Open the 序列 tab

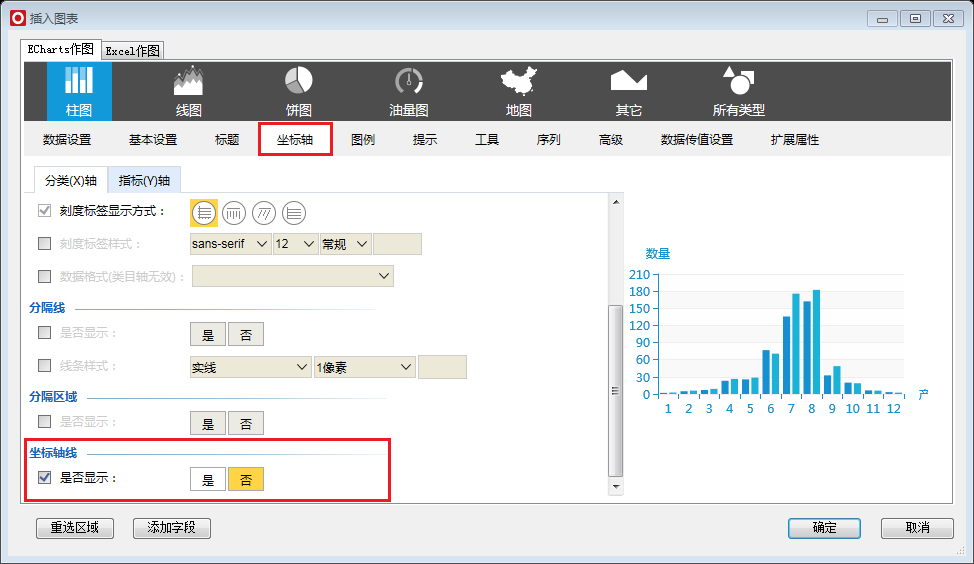click(x=548, y=139)
